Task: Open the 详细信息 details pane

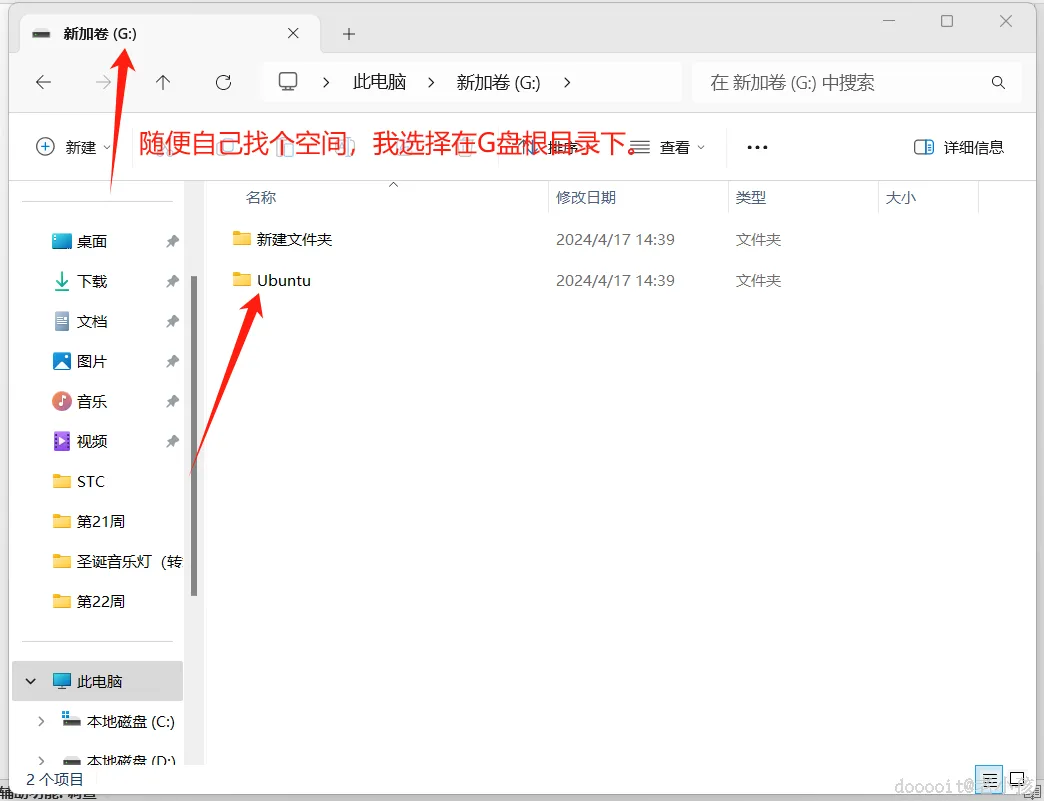Action: [x=958, y=146]
